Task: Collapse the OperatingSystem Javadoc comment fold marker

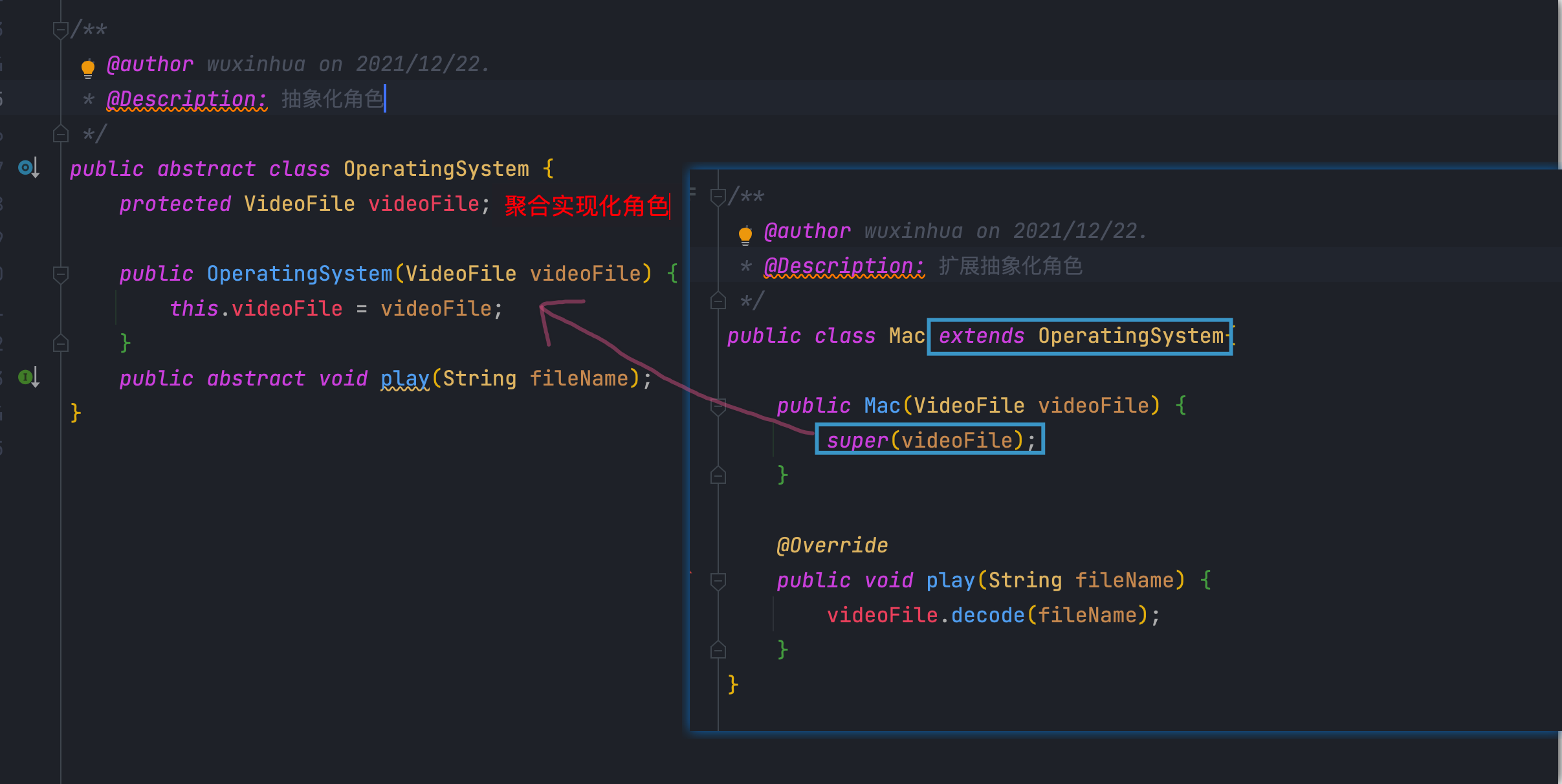Action: (x=60, y=30)
